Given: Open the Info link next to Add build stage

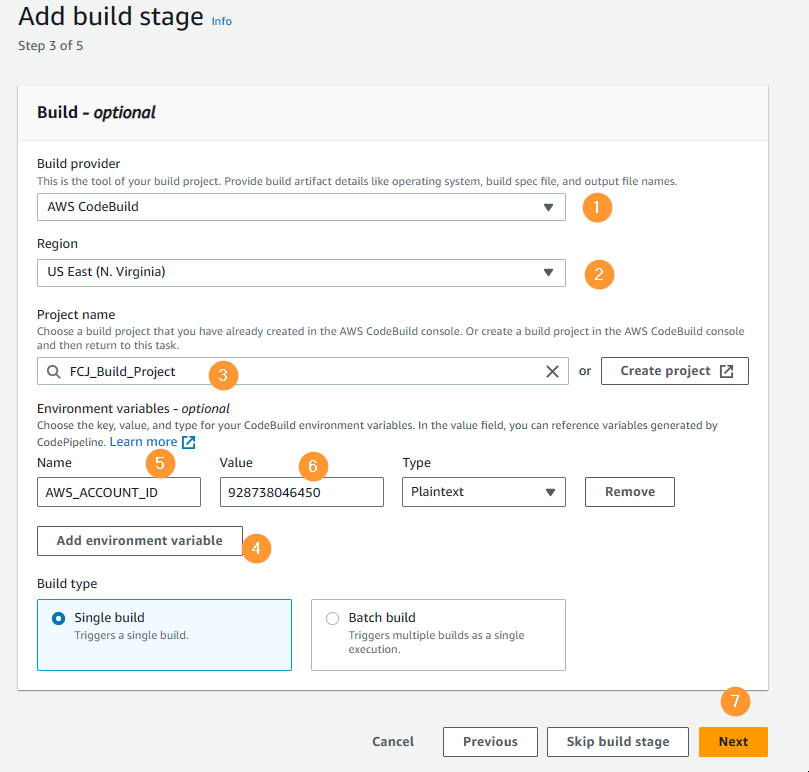Looking at the screenshot, I should point(221,21).
